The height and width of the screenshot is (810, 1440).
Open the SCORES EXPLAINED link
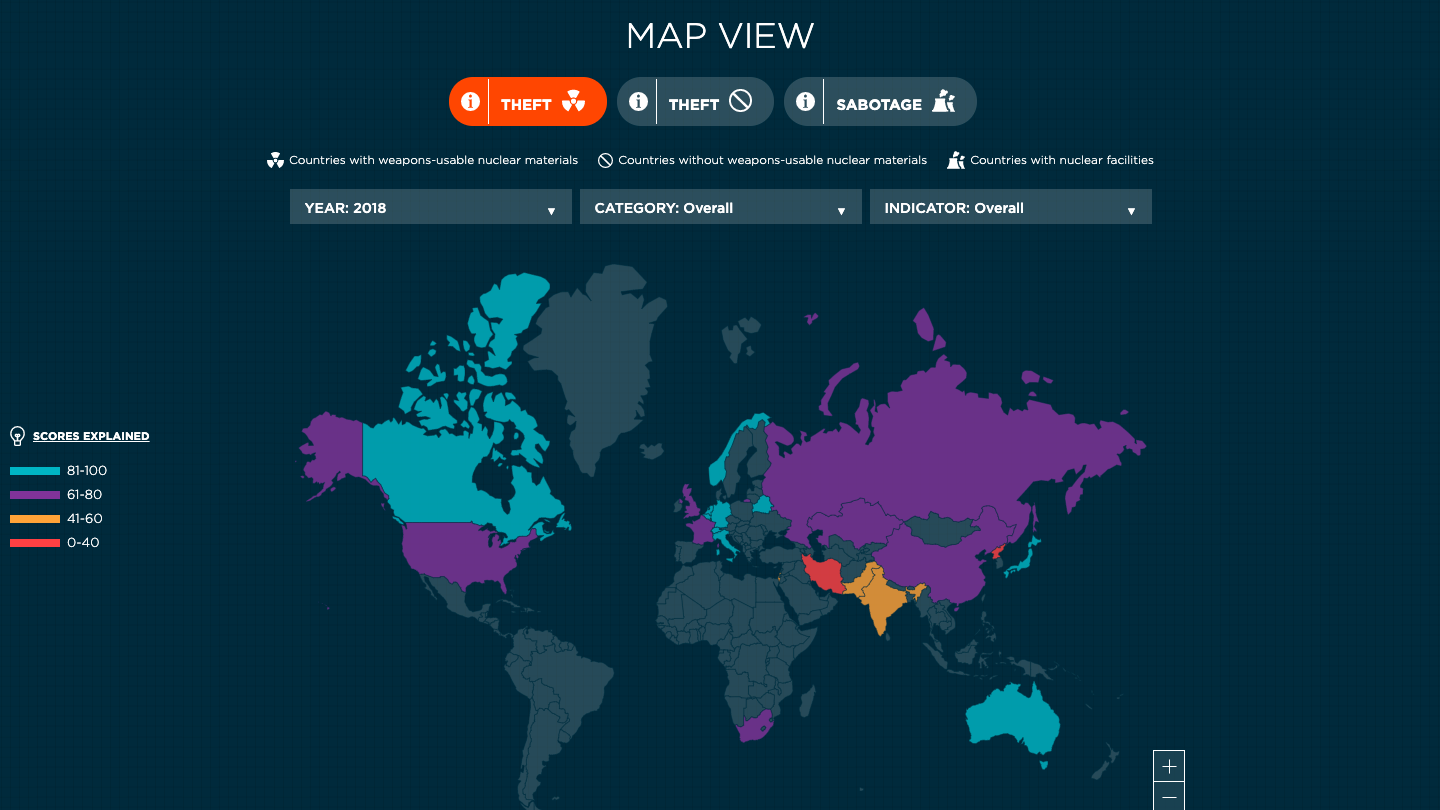(91, 435)
